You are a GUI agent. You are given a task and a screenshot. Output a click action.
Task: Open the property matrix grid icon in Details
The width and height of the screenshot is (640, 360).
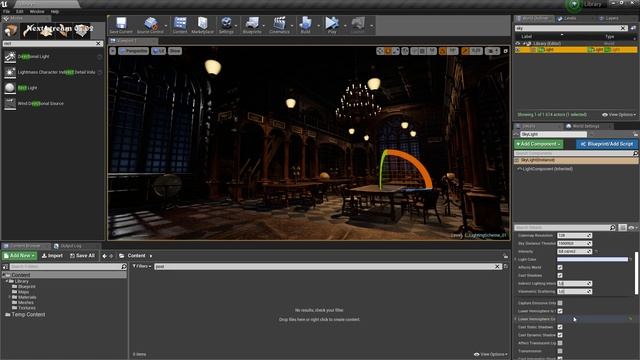pos(622,227)
